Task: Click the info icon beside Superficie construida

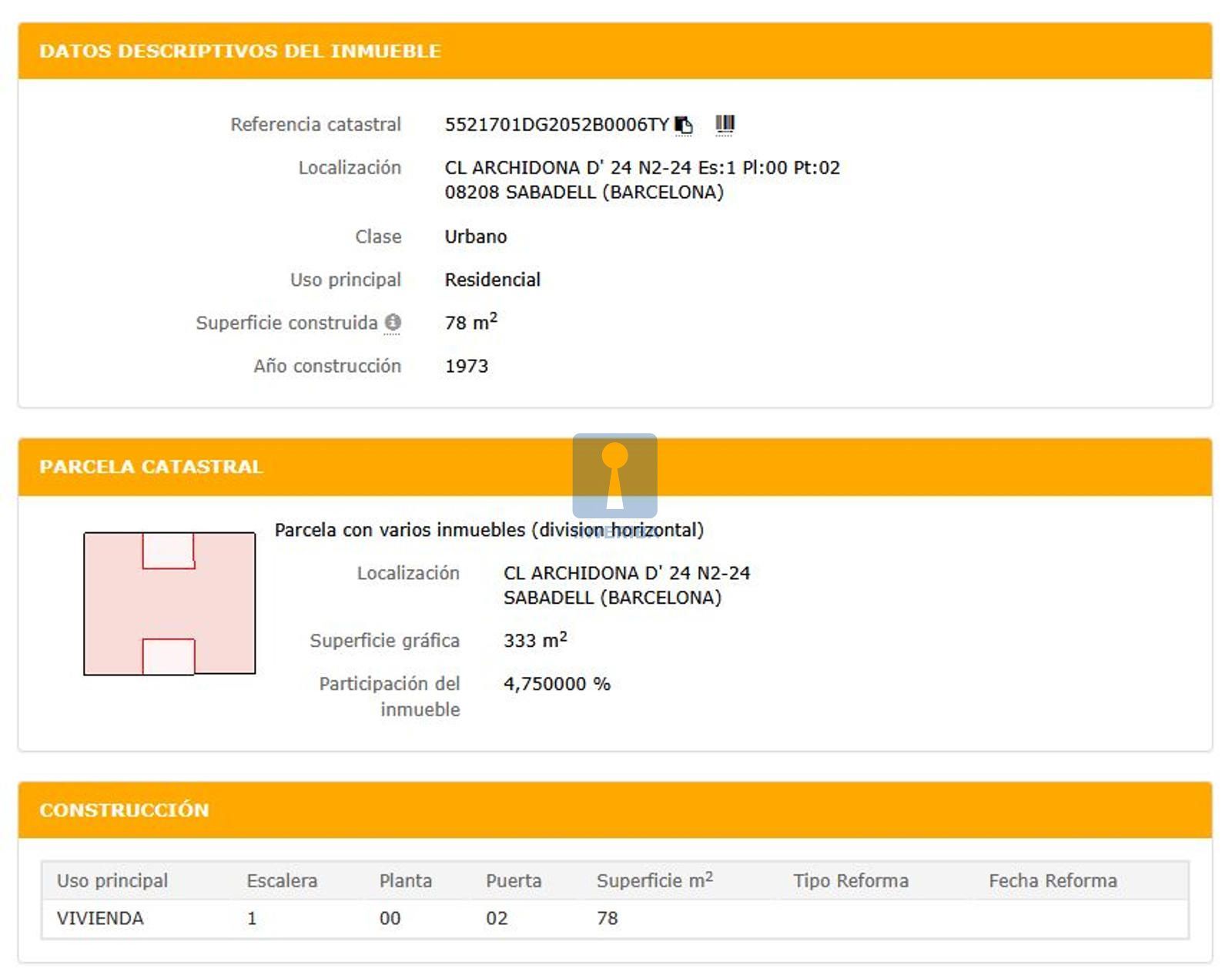Action: (393, 323)
